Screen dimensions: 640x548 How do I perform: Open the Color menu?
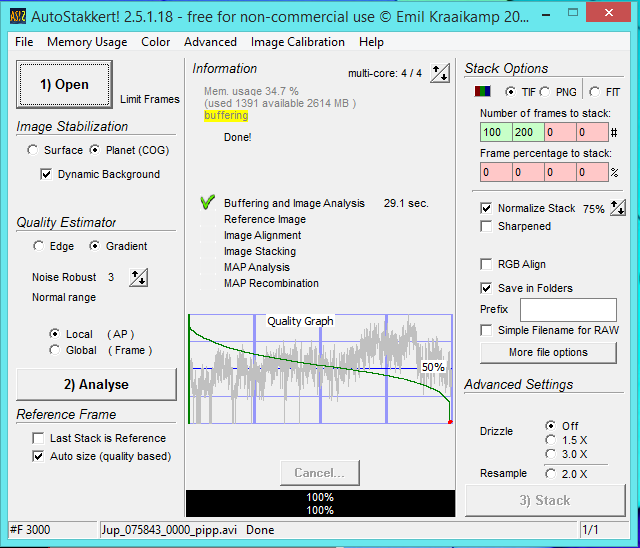coord(156,42)
